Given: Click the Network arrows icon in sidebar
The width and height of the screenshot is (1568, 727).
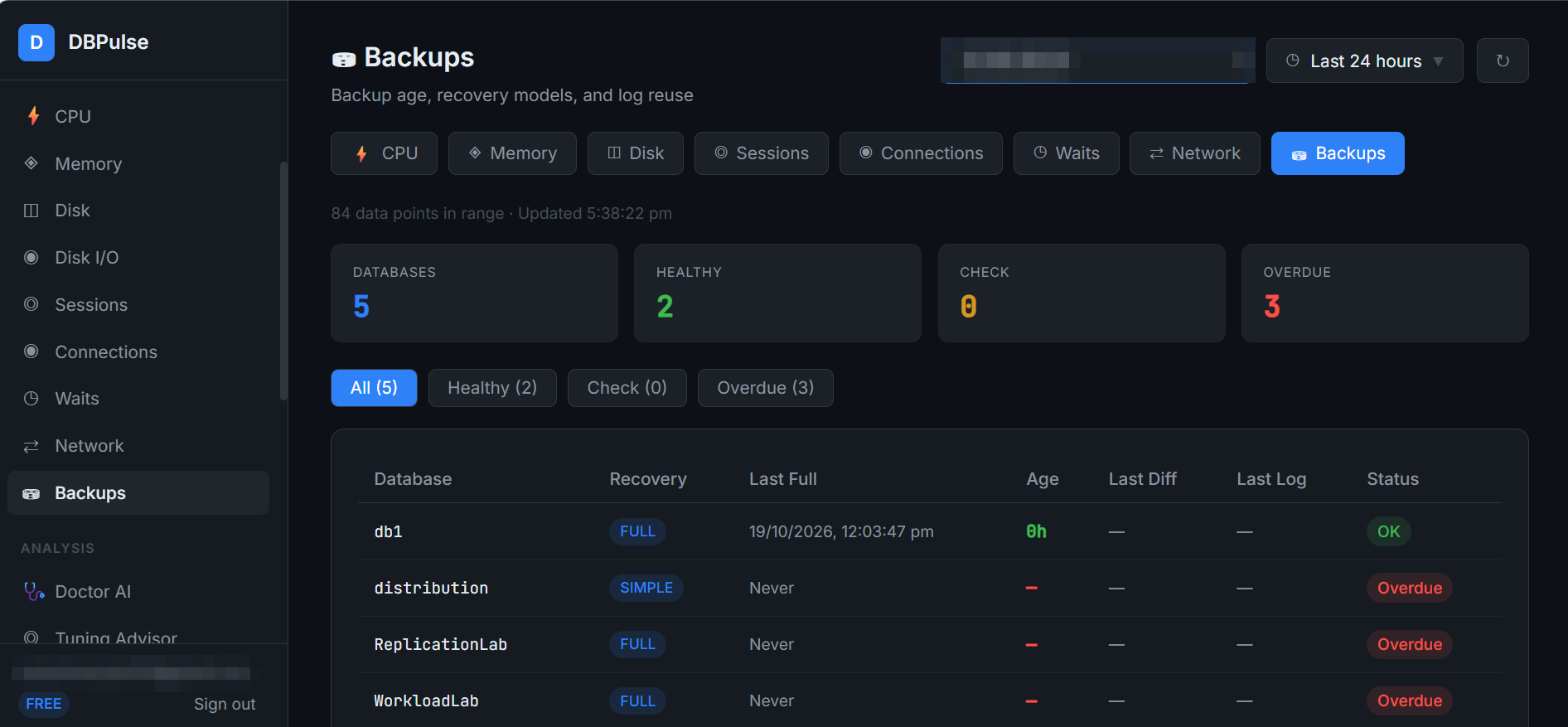Looking at the screenshot, I should click(31, 446).
